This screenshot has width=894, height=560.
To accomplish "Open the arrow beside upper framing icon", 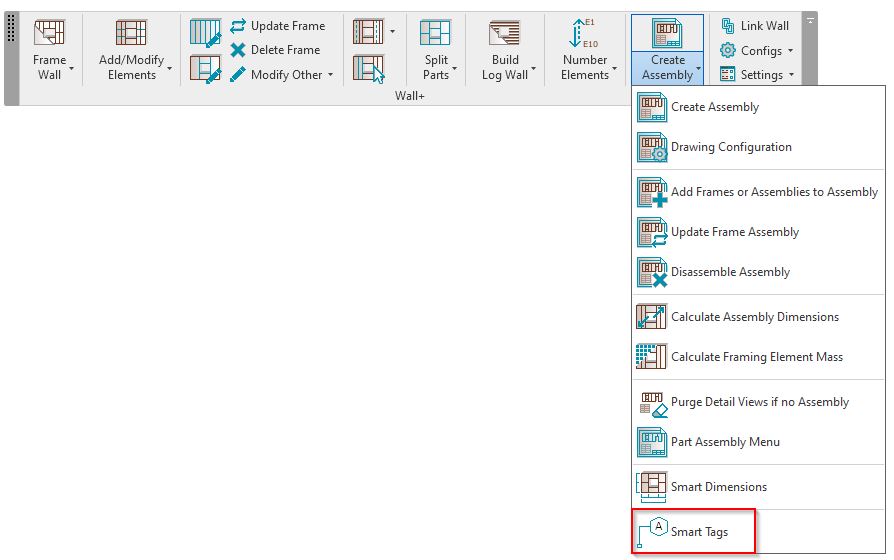I will (x=392, y=31).
